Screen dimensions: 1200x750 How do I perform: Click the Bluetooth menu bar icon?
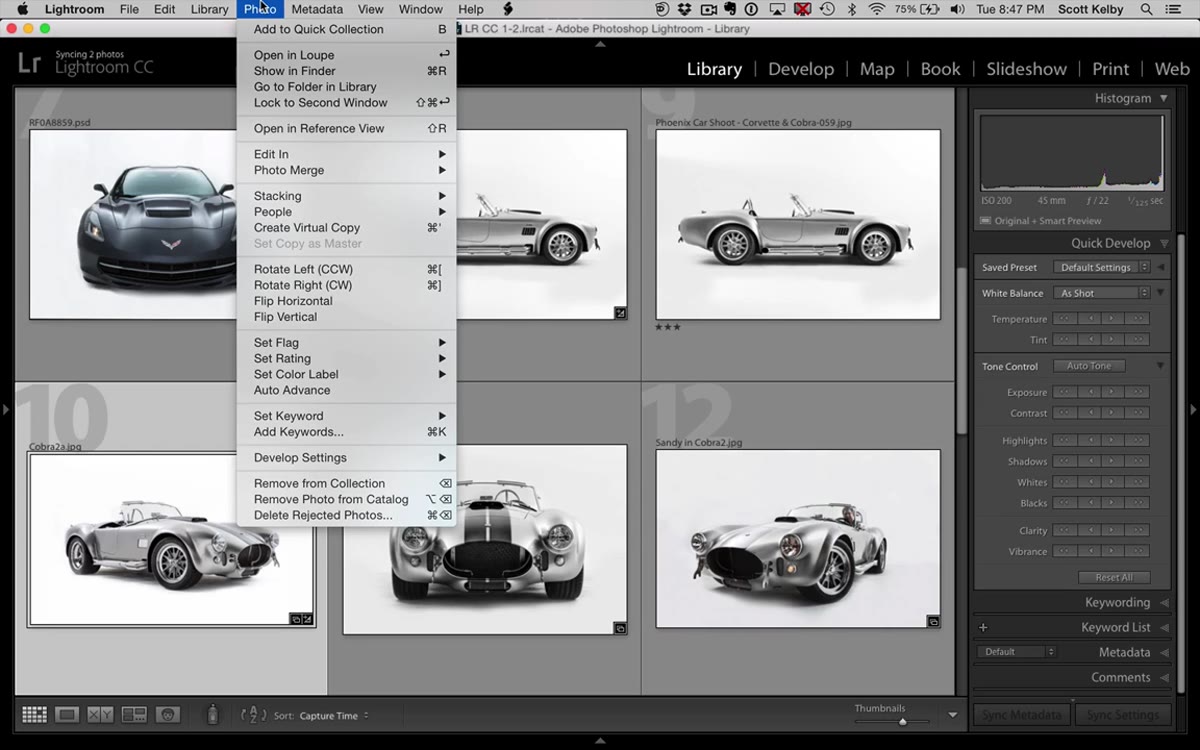pos(852,9)
